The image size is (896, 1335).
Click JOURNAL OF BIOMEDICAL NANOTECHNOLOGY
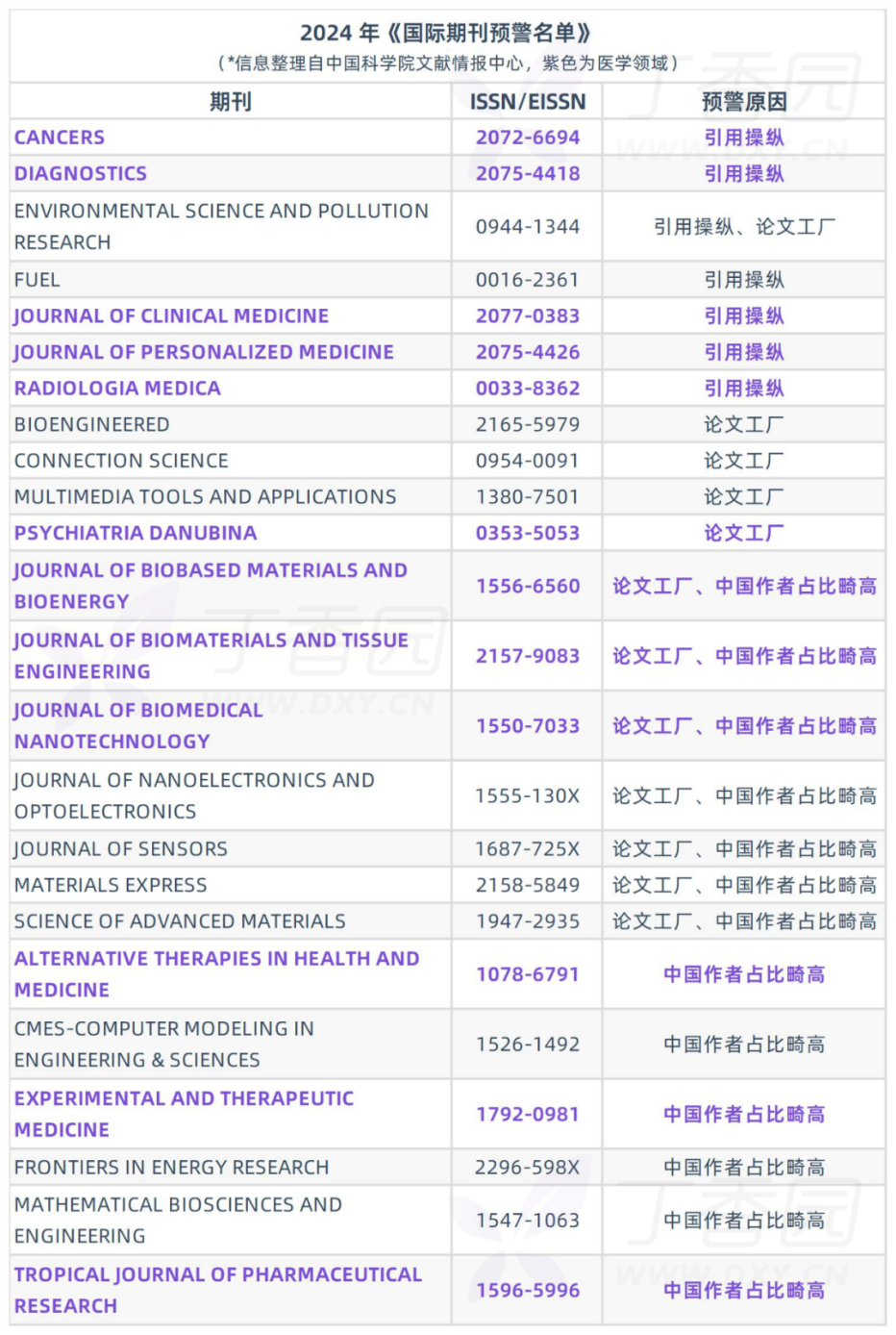[x=138, y=726]
